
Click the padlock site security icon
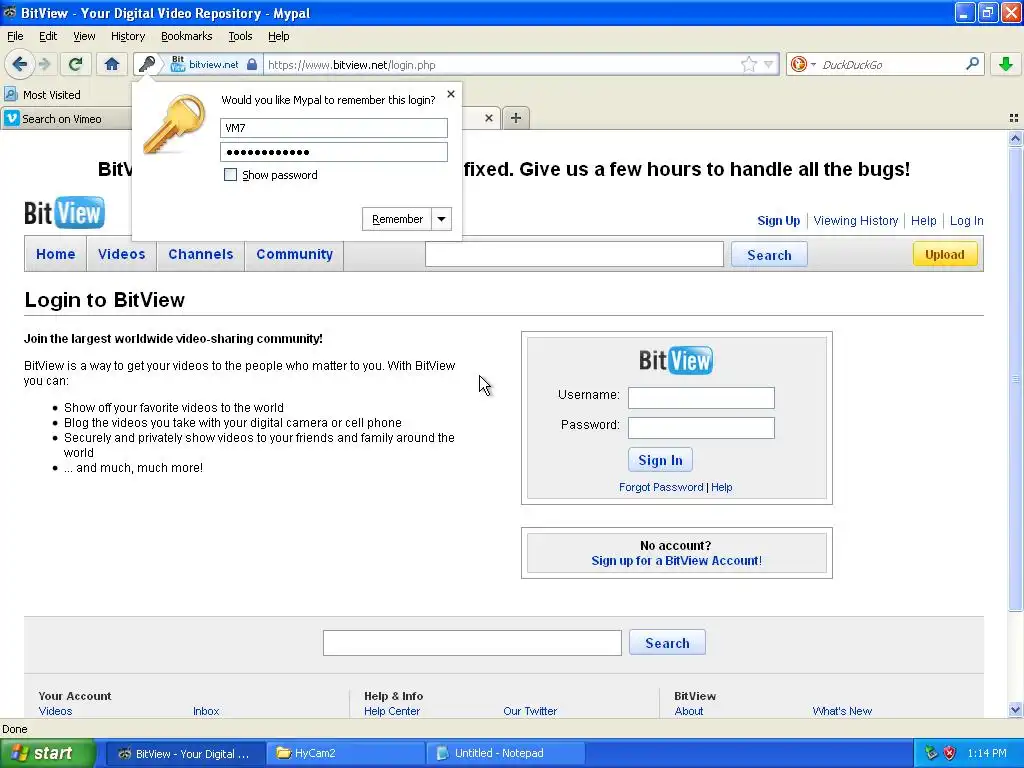click(x=251, y=64)
